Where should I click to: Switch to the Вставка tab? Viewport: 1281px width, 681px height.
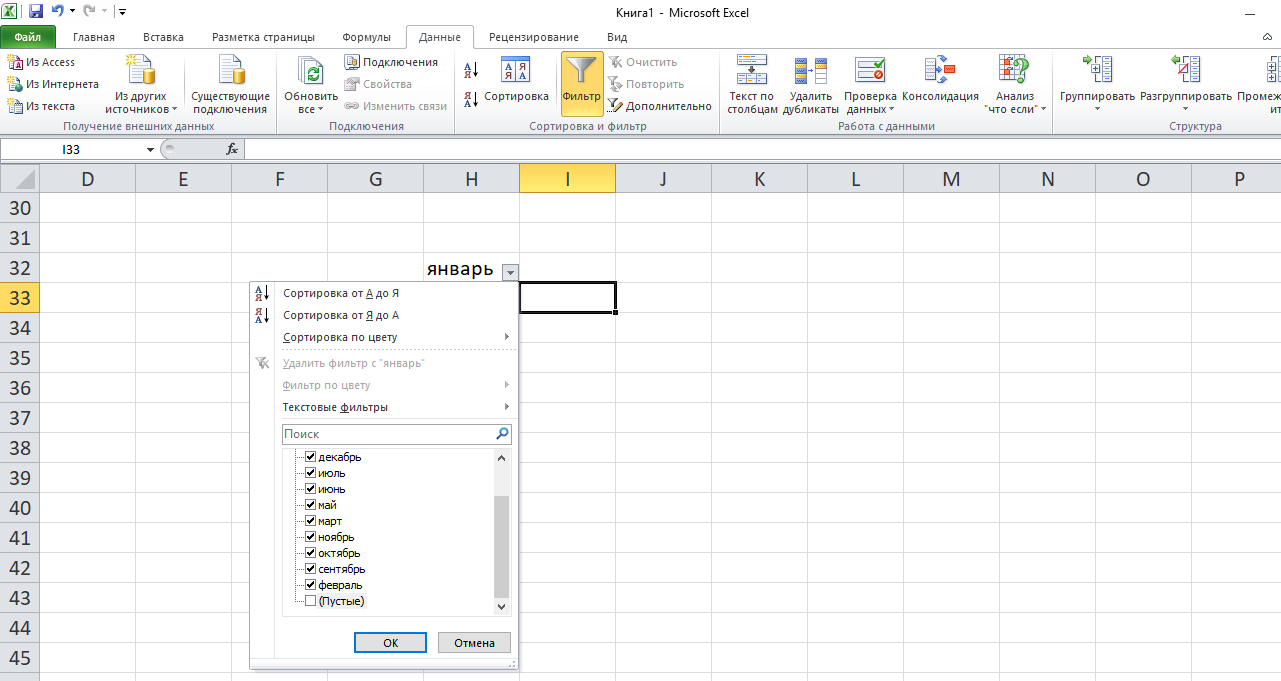[x=163, y=37]
